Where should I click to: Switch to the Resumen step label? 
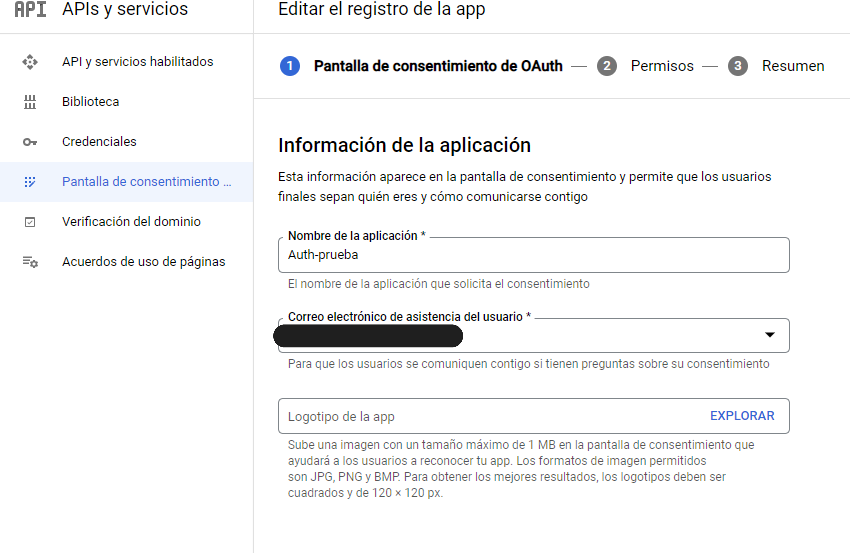[x=793, y=66]
